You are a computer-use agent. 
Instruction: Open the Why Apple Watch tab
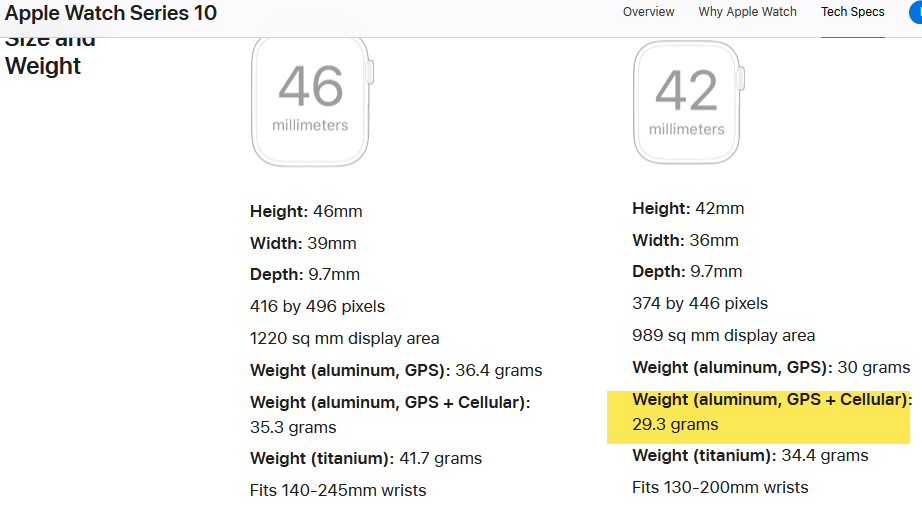click(747, 12)
